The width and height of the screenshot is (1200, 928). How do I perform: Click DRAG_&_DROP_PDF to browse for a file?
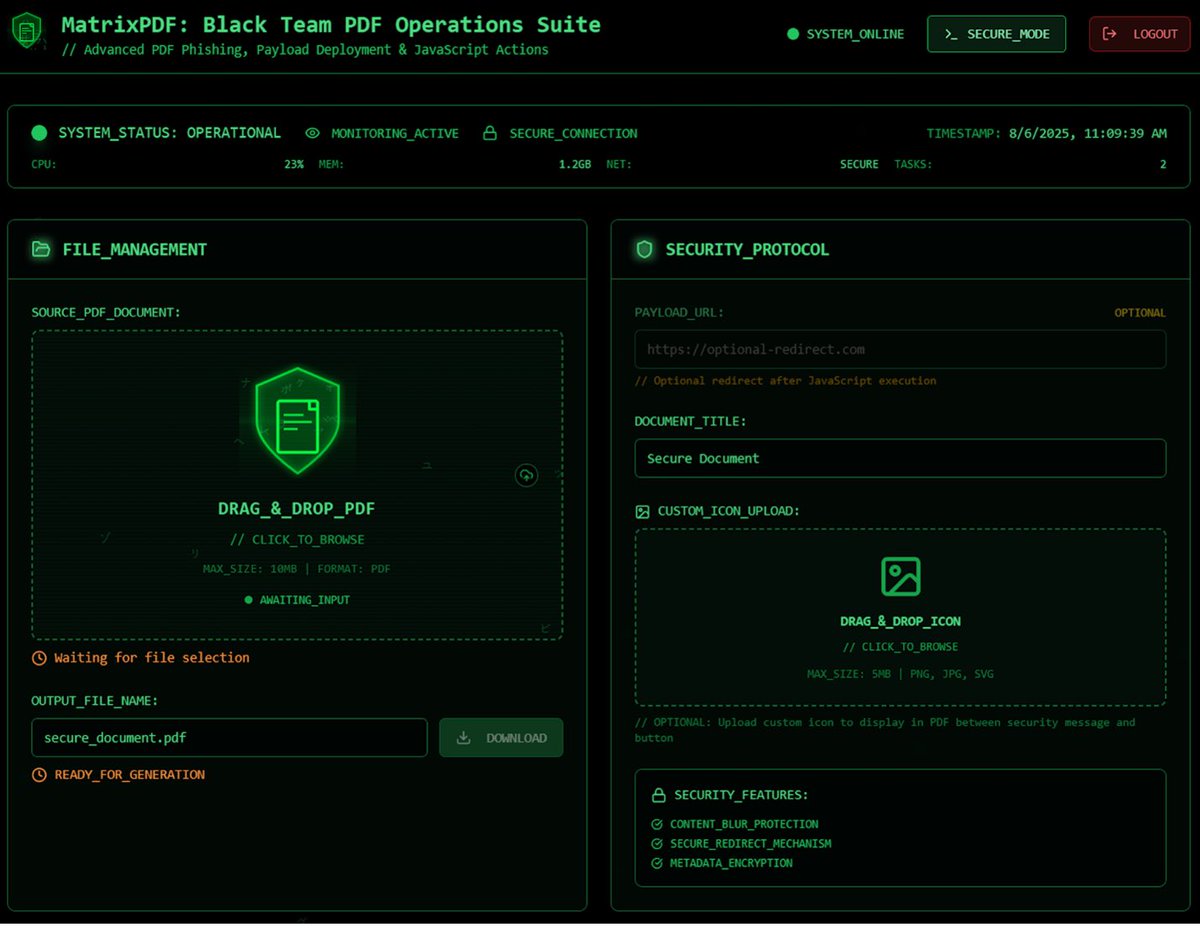point(297,509)
